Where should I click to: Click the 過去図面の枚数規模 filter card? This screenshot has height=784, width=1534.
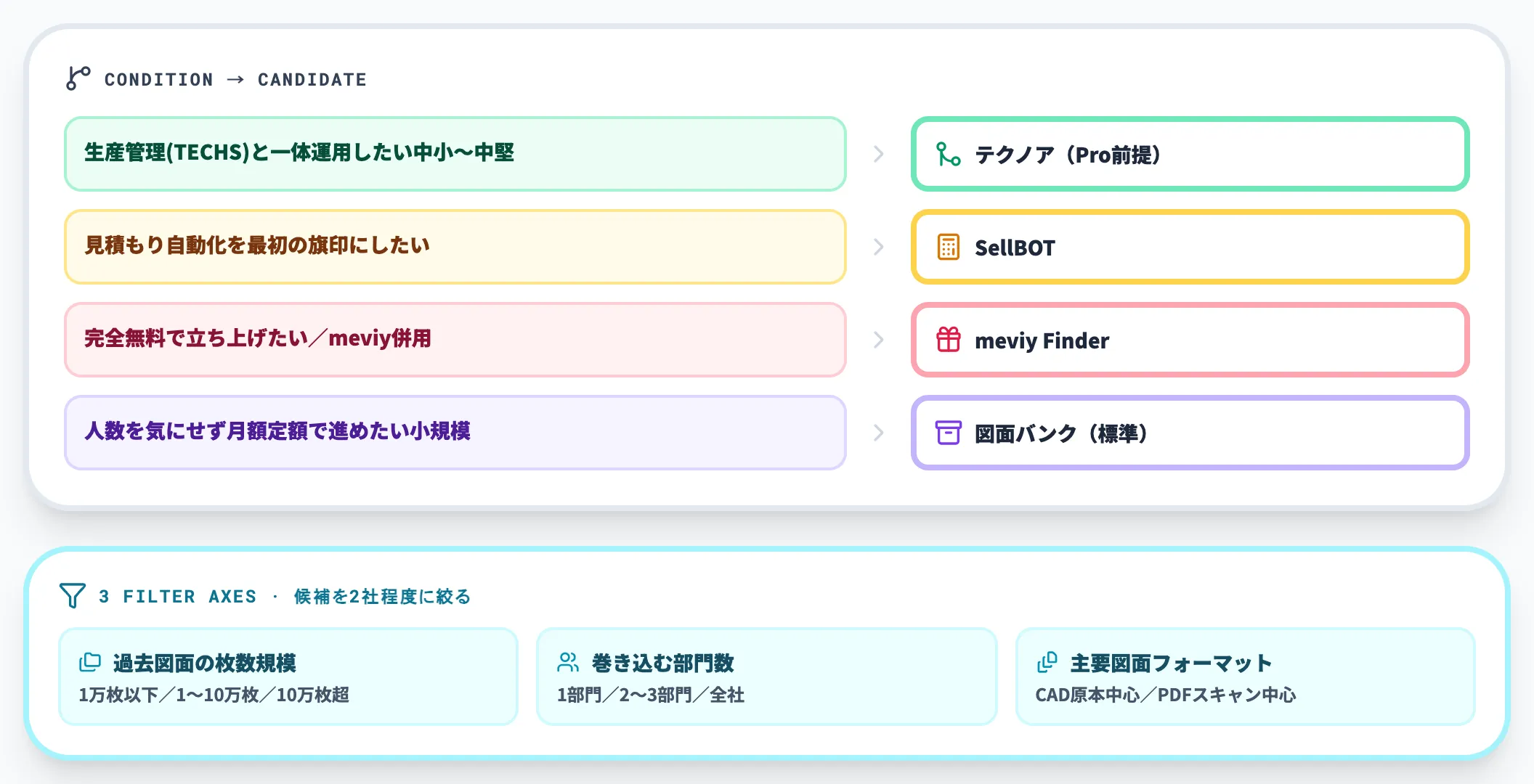coord(288,677)
